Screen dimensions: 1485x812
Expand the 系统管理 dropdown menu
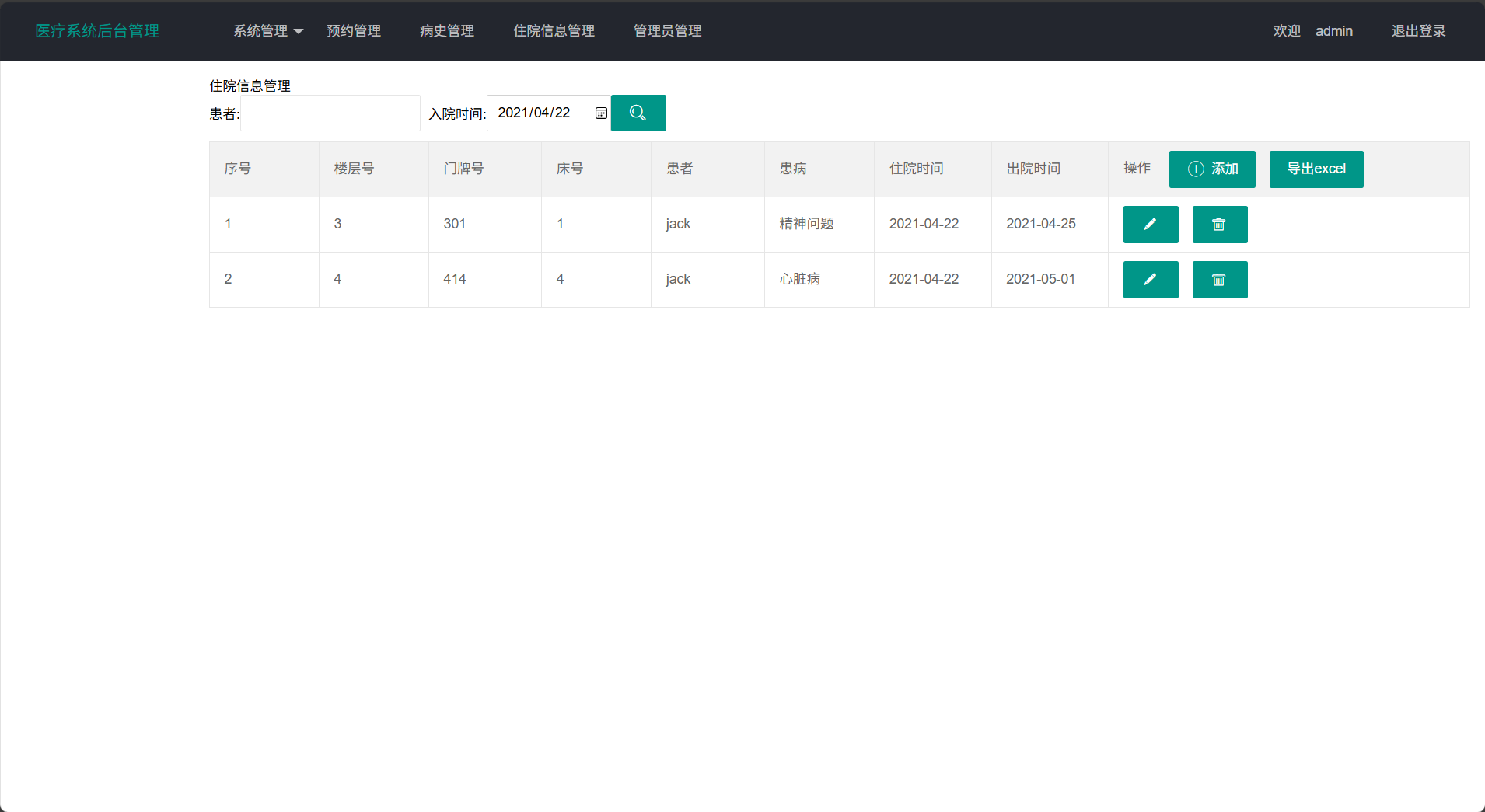267,31
